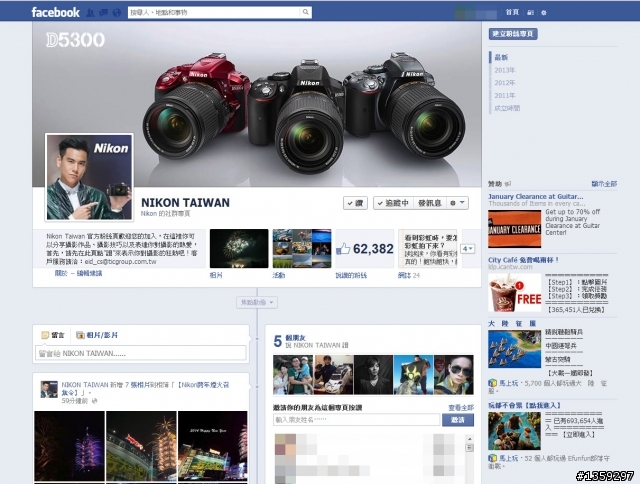This screenshot has width=640, height=484.
Task: Toggle the Like button on the page
Action: (x=355, y=203)
